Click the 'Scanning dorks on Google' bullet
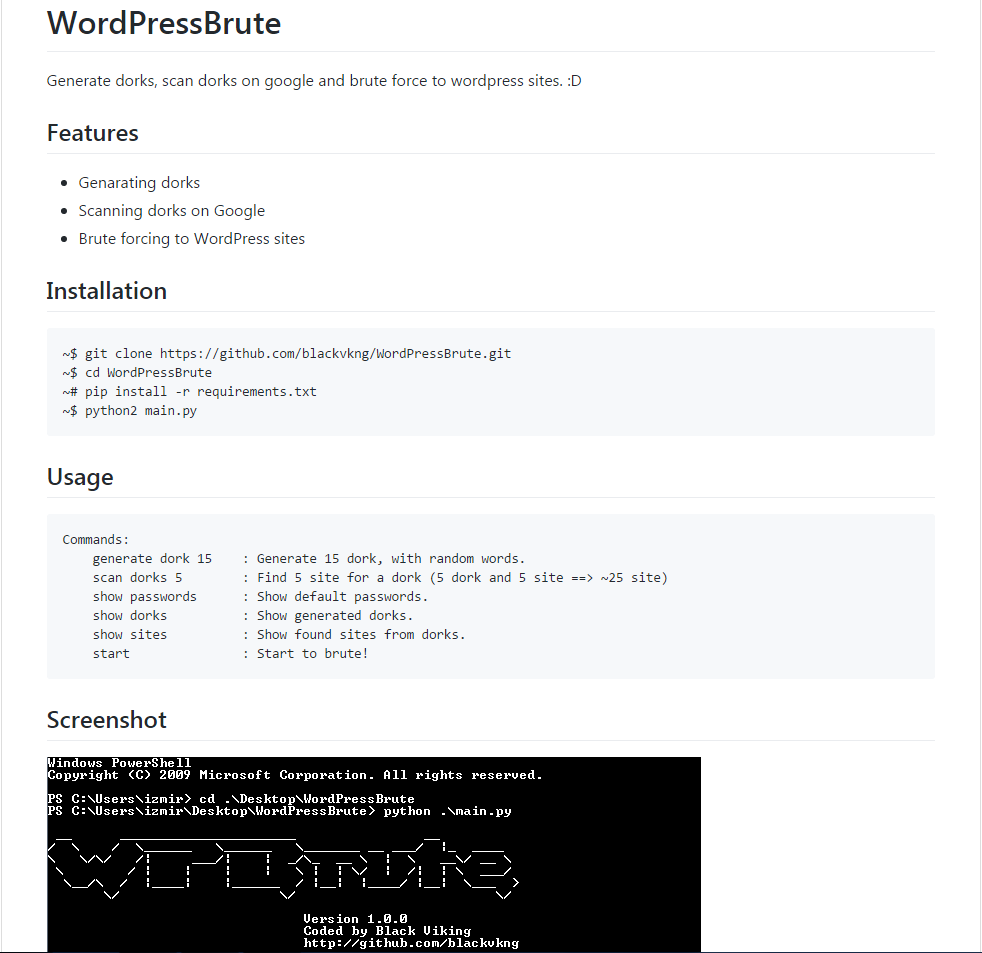982x953 pixels. pyautogui.click(x=172, y=211)
